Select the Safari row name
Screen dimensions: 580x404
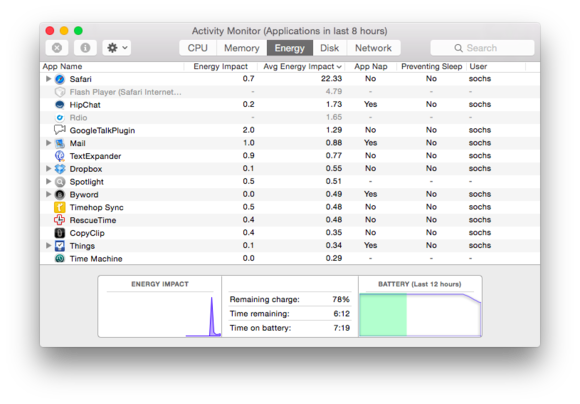(x=80, y=79)
